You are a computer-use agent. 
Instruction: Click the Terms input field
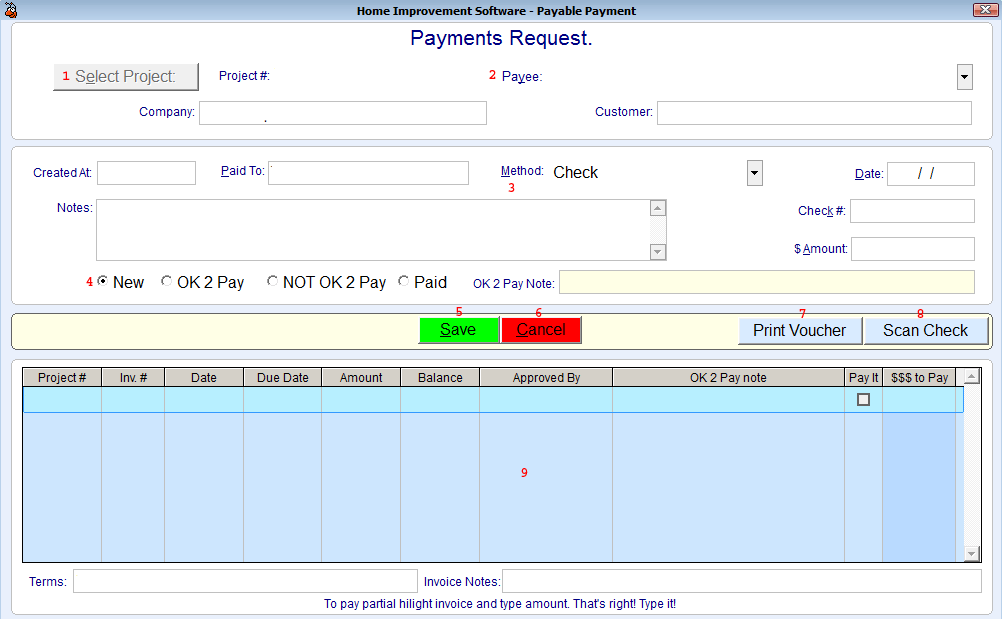tap(245, 581)
